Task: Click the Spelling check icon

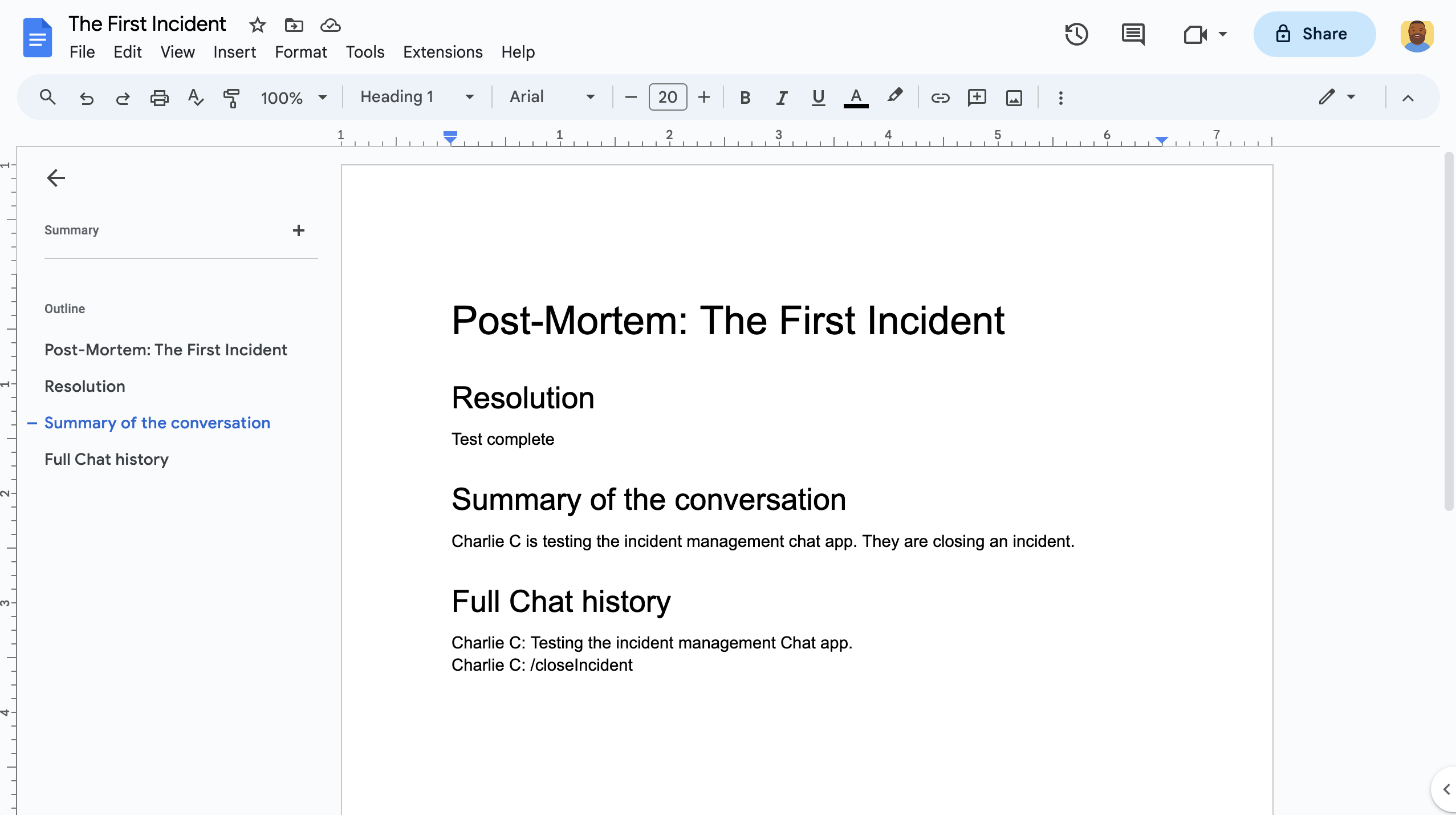Action: 196,97
